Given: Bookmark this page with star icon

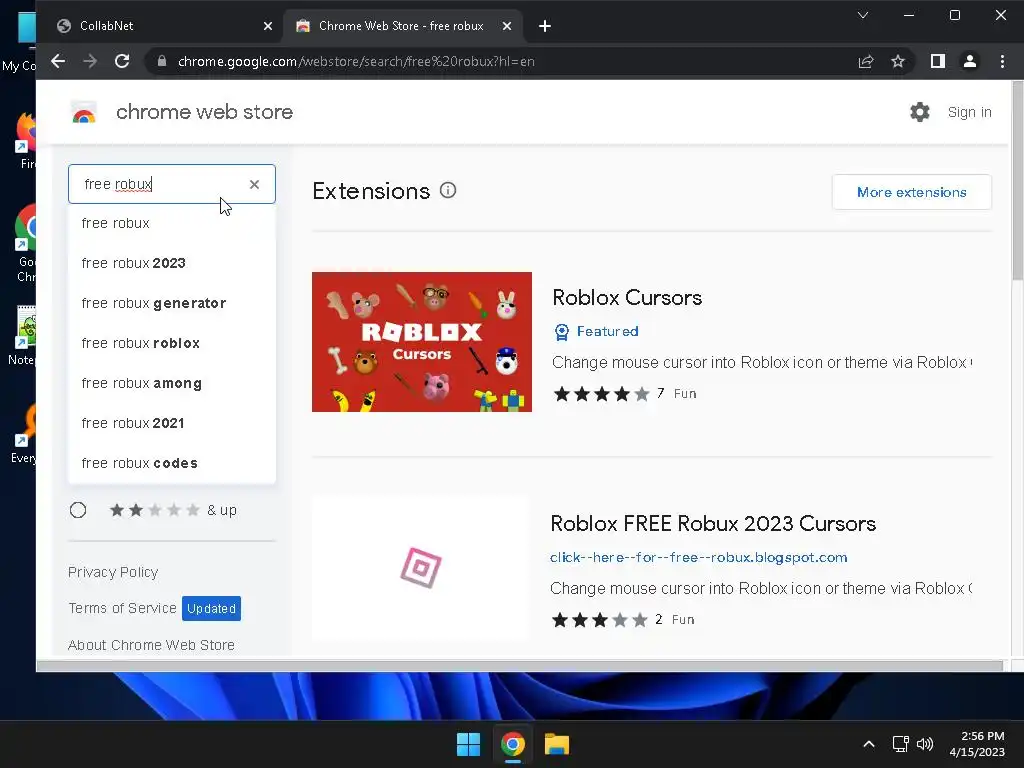Looking at the screenshot, I should pyautogui.click(x=898, y=61).
